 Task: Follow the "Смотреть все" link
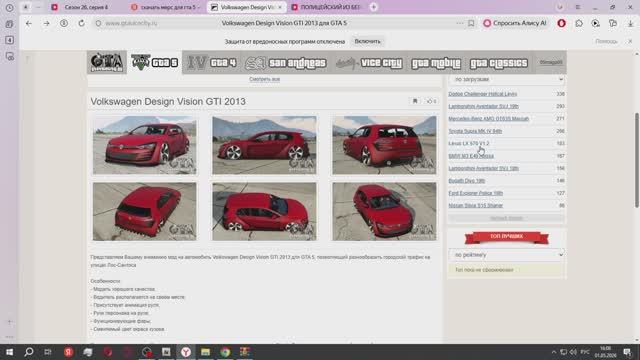[264, 79]
